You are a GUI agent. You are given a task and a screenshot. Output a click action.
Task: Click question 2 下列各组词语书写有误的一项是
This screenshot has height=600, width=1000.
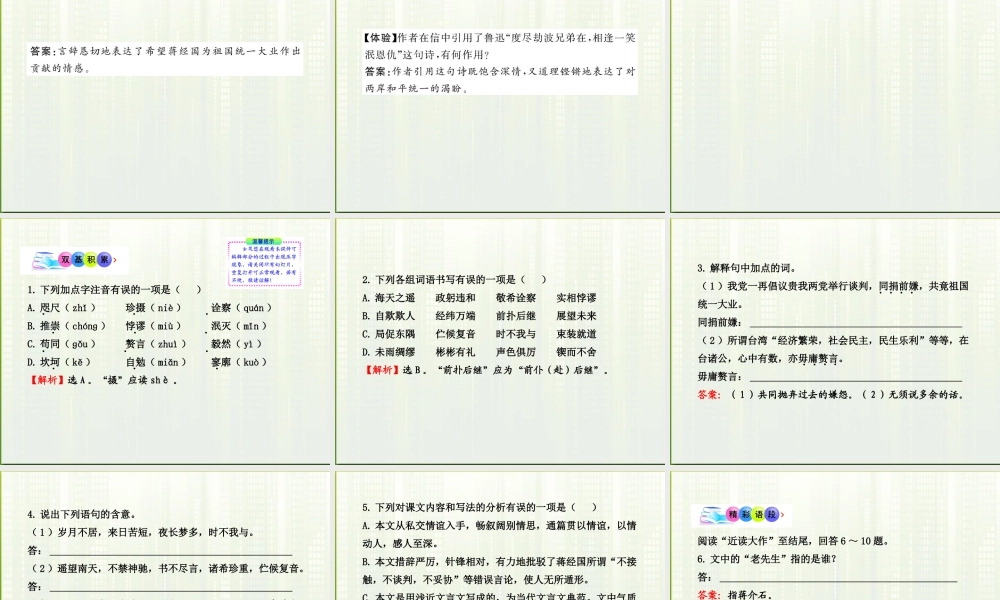coord(455,279)
